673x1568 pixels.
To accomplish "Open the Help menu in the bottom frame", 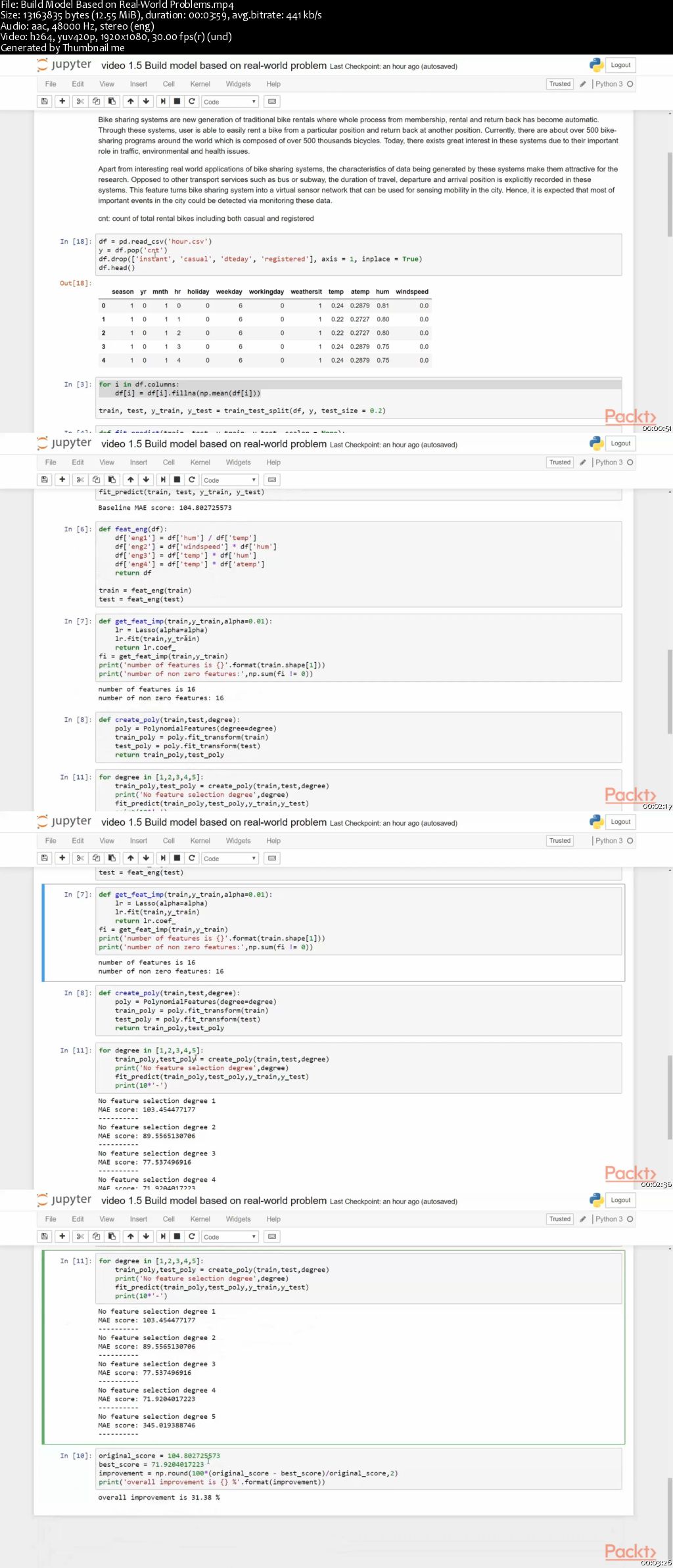I will click(x=273, y=1219).
